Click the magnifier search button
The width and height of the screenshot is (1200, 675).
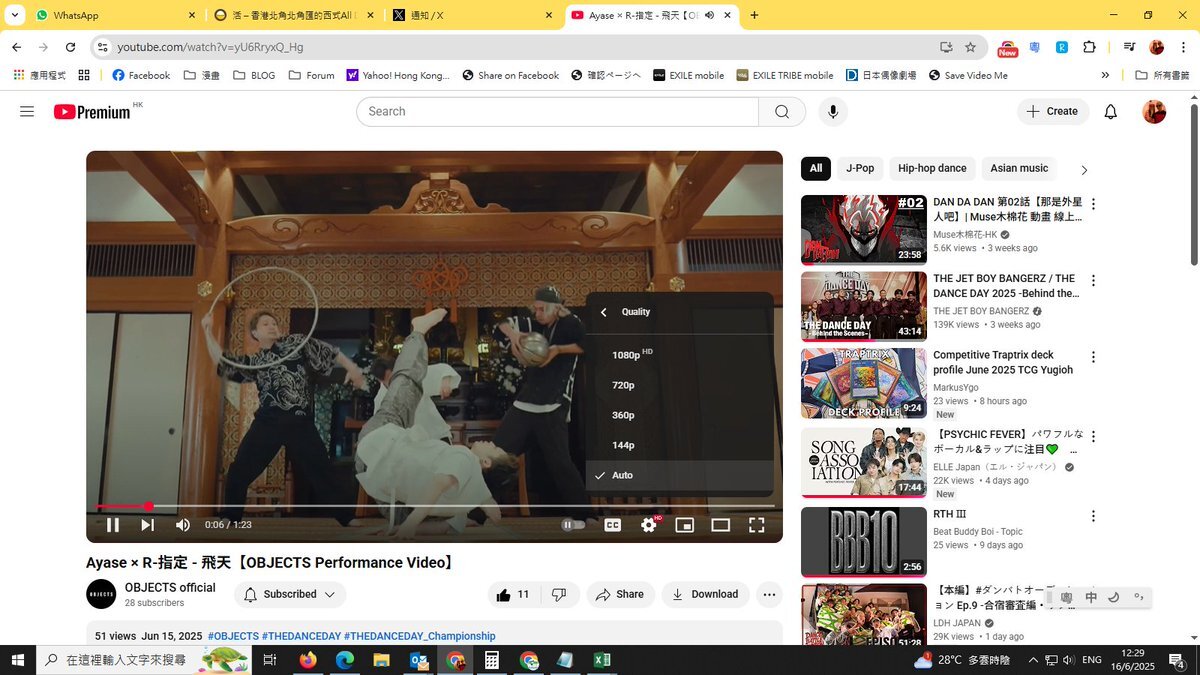(782, 112)
